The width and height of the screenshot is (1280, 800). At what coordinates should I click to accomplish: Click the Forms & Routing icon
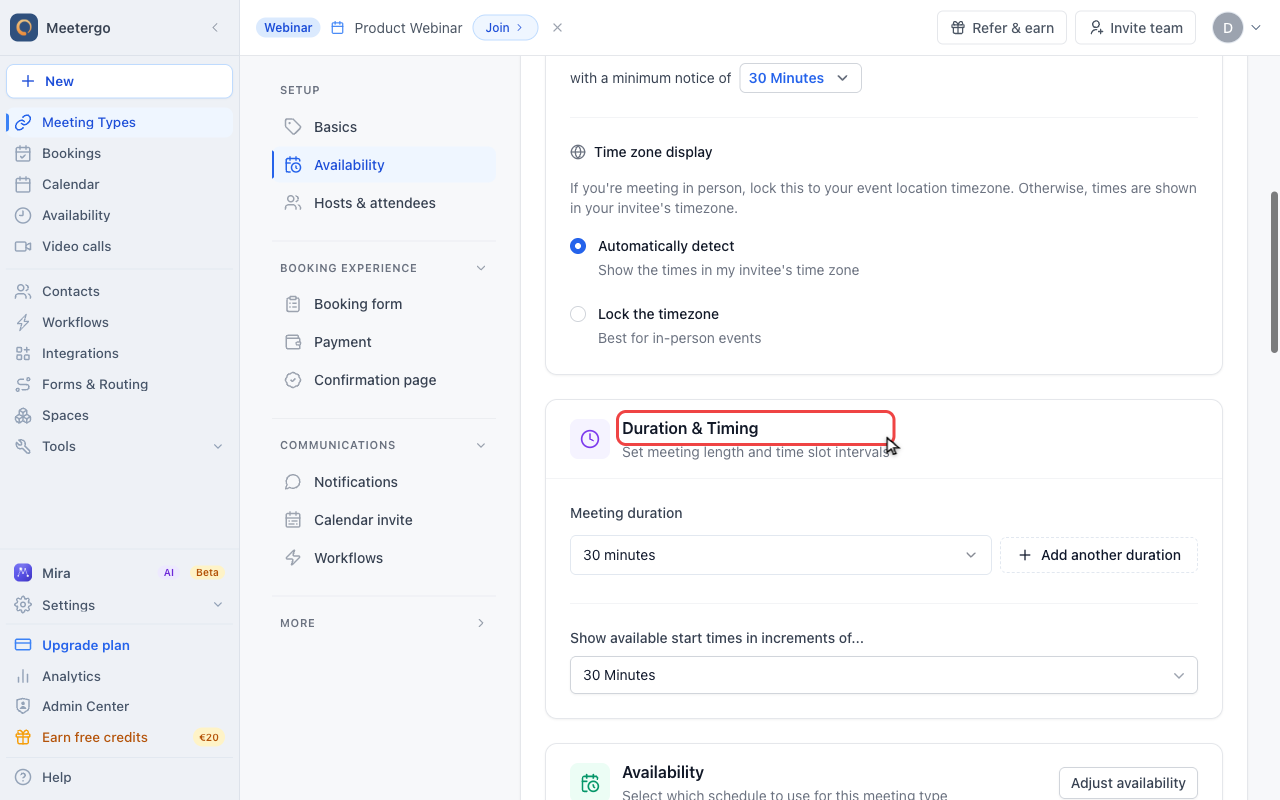pos(23,384)
